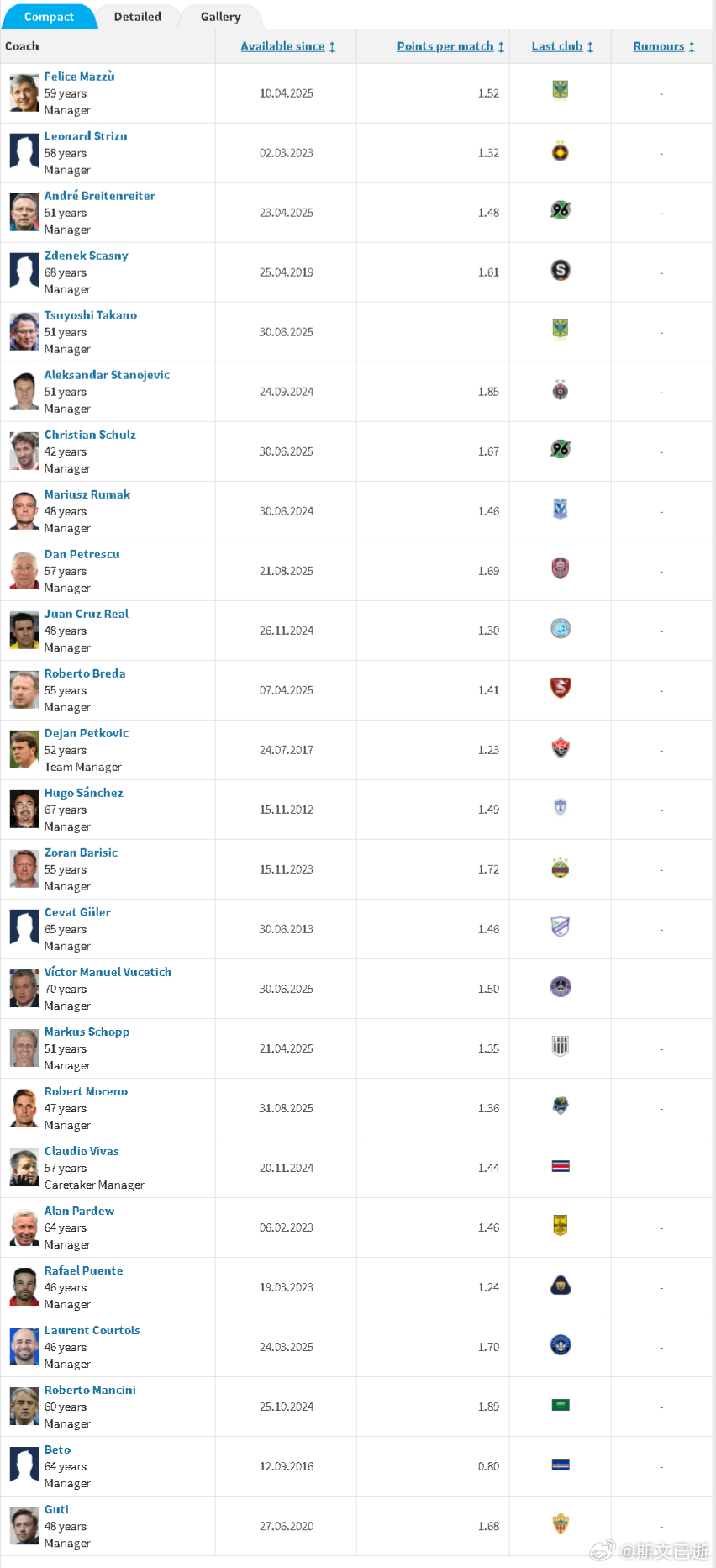Click Aleksandar Stanojevic's last club crest
This screenshot has width=716, height=1568.
561,389
